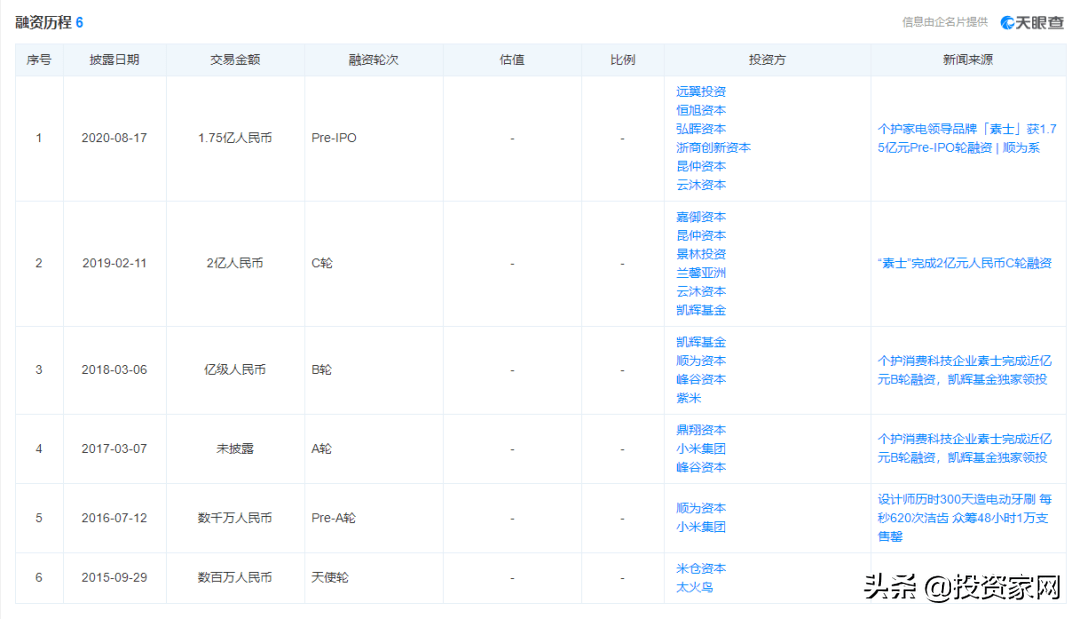1080x619 pixels.
Task: Open news link about 1.75亿元Pre-IPO轮融资
Action: 966,138
